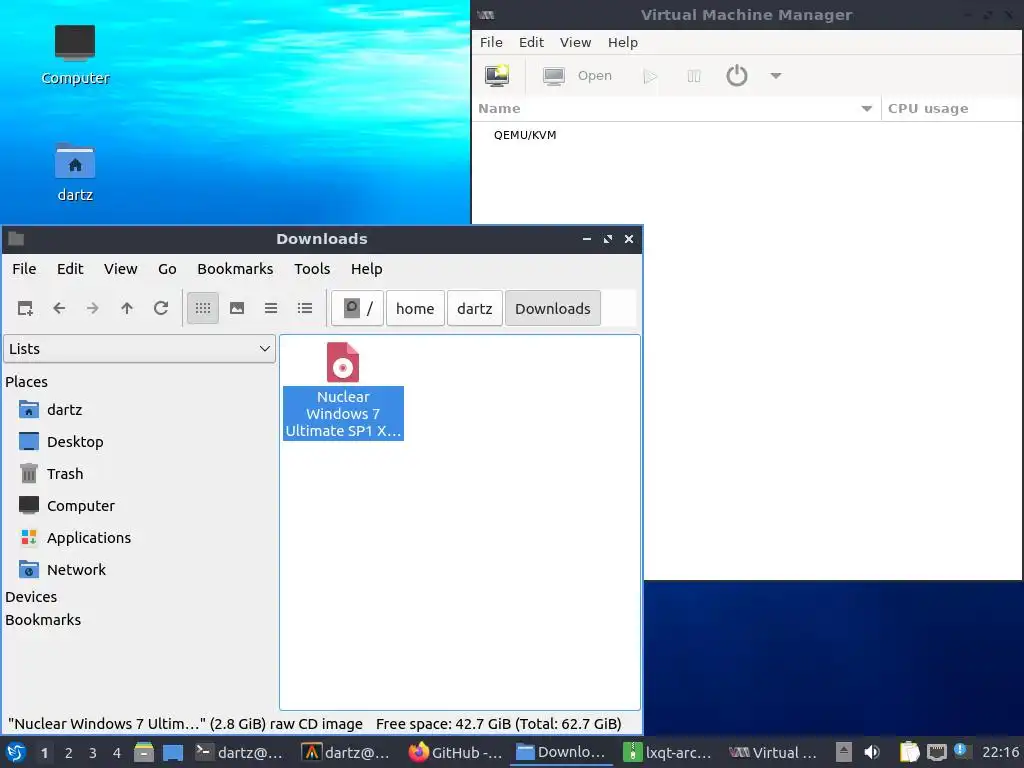Launch file manager from the panel quicklaunch

coord(144,753)
